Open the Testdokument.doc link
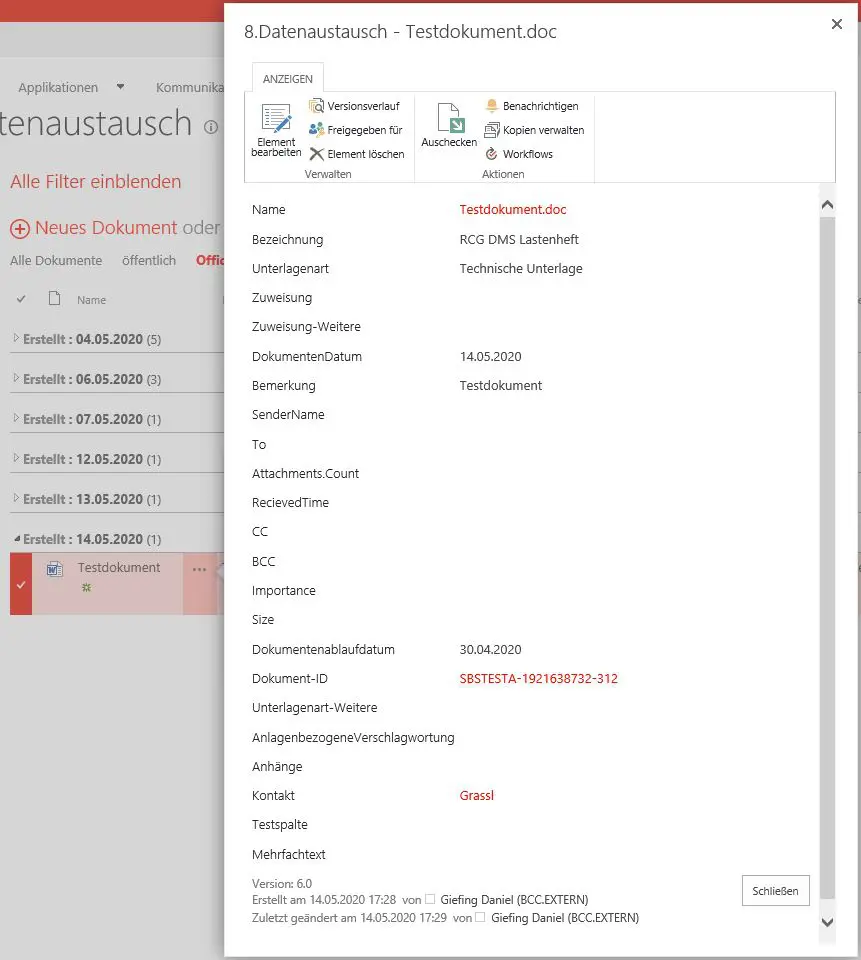Viewport: 861px width, 960px height. (x=513, y=210)
